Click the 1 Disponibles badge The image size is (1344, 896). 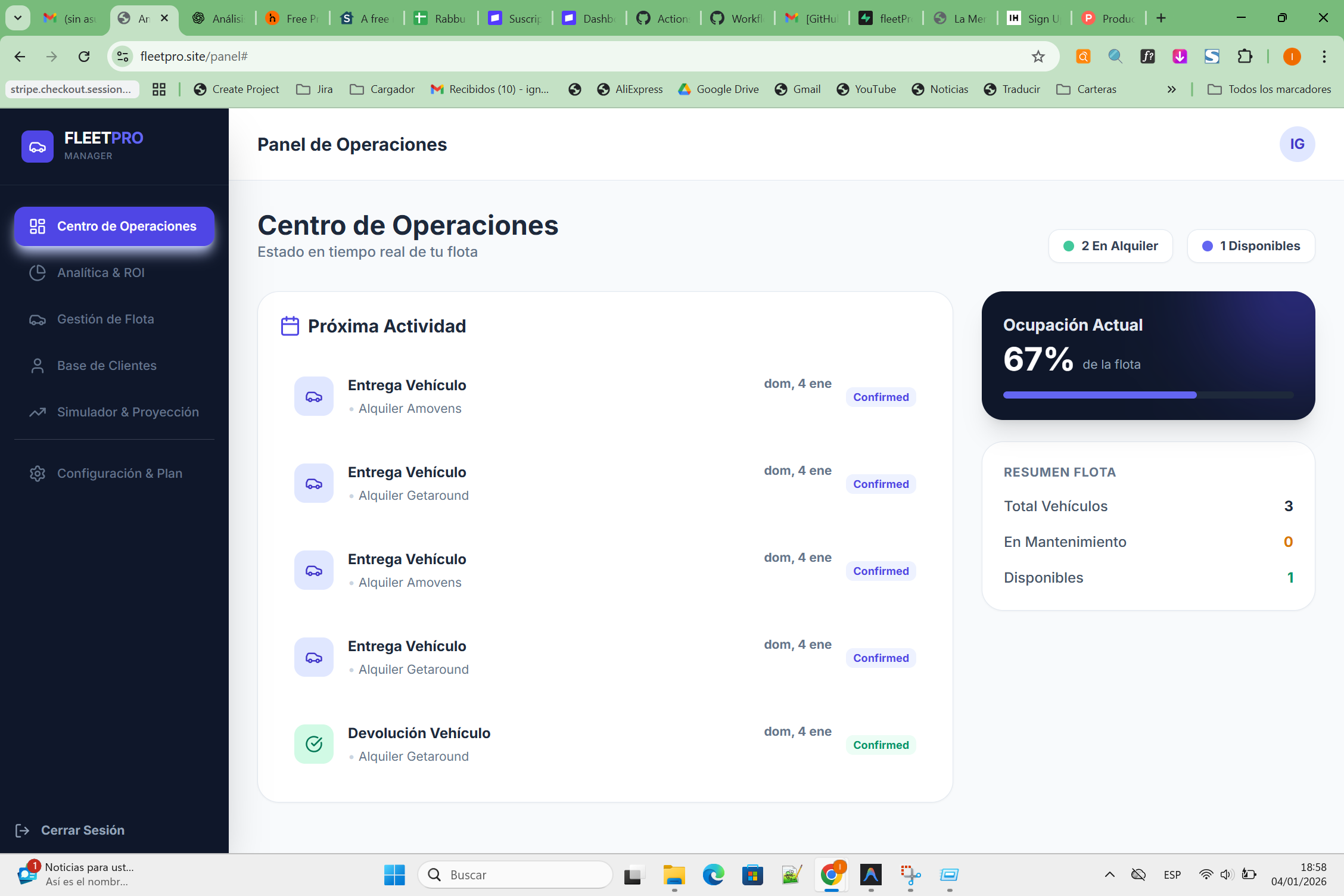pyautogui.click(x=1250, y=246)
